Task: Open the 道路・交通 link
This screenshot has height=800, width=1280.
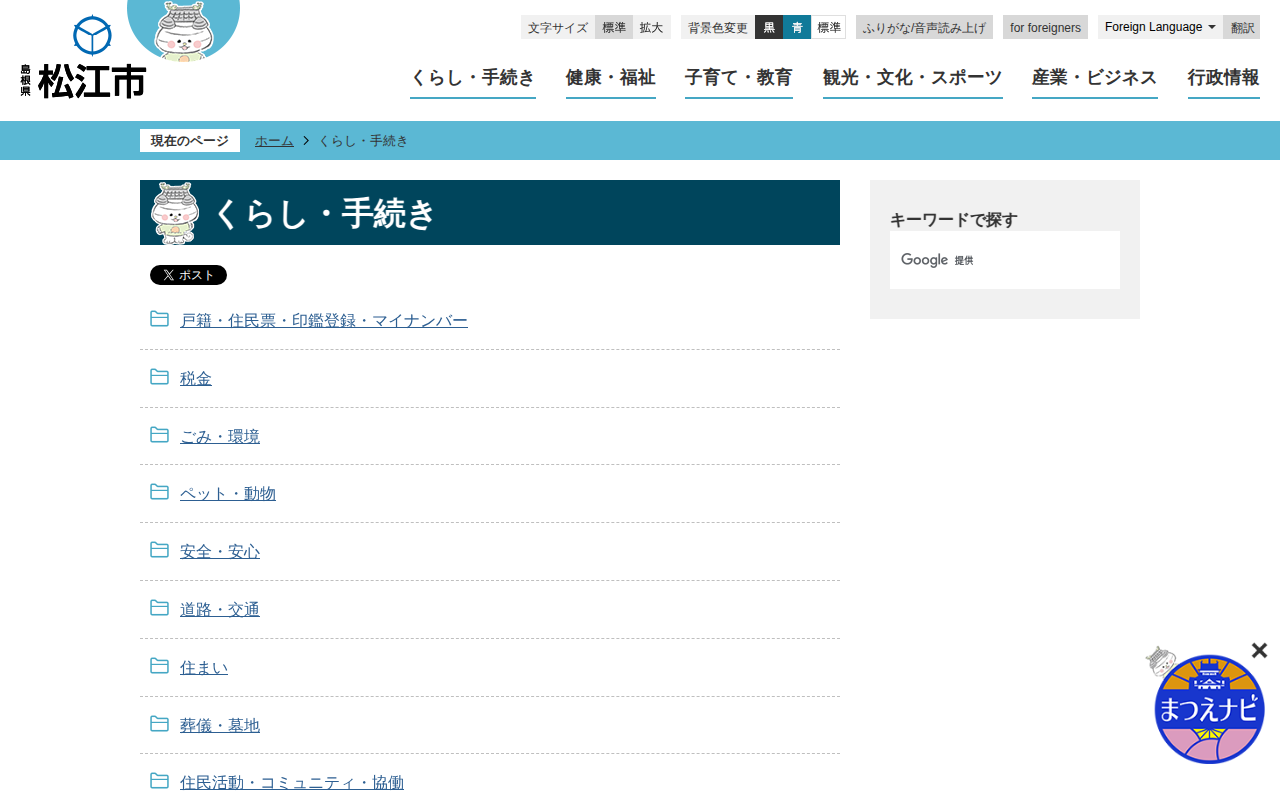Action: tap(220, 609)
